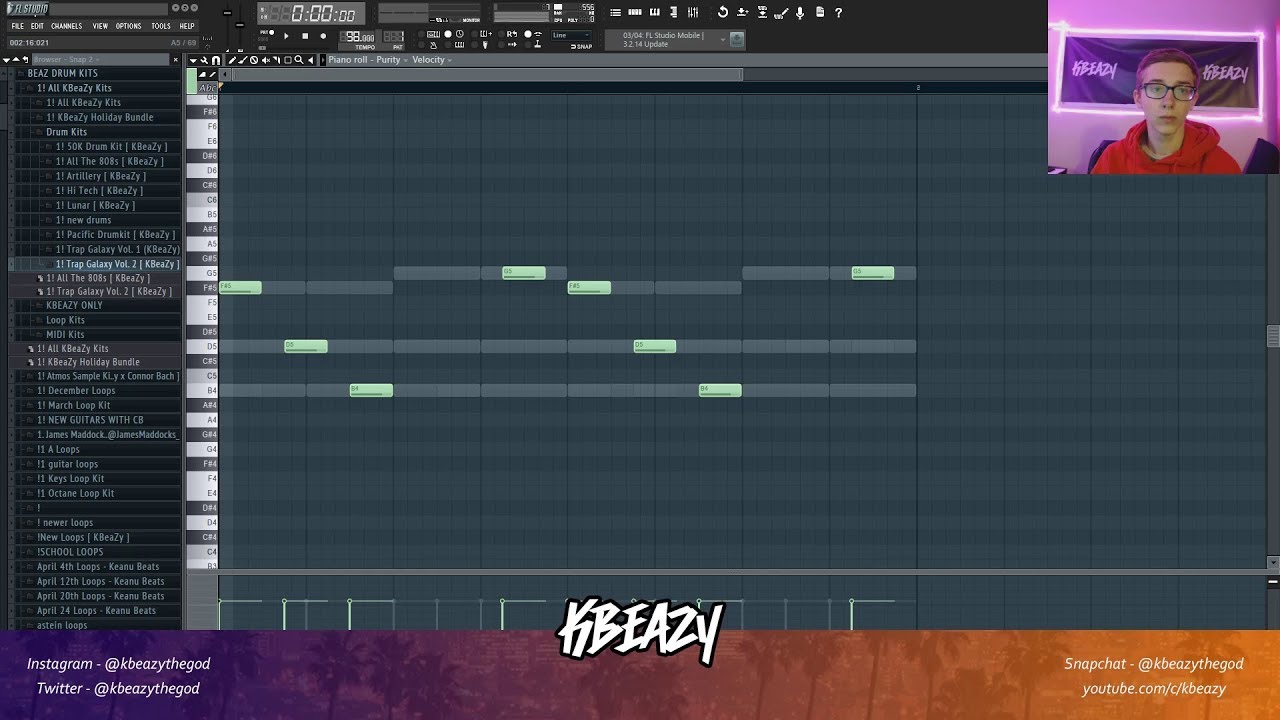The width and height of the screenshot is (1280, 720).
Task: Select the Mute tool in piano roll
Action: pyautogui.click(x=266, y=60)
